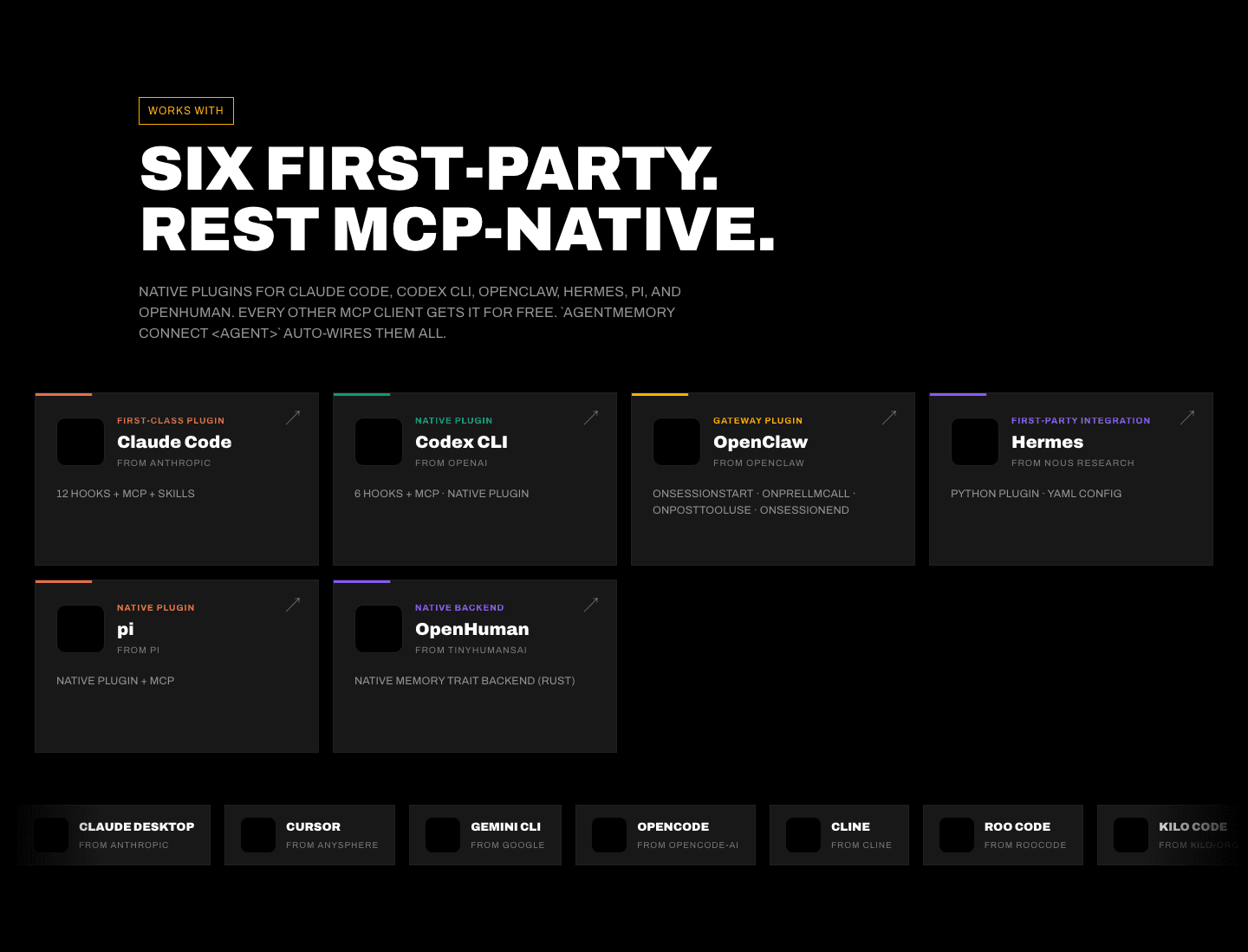Click the OpenClaw logo tile
Viewport: 1248px width, 952px height.
tap(677, 442)
